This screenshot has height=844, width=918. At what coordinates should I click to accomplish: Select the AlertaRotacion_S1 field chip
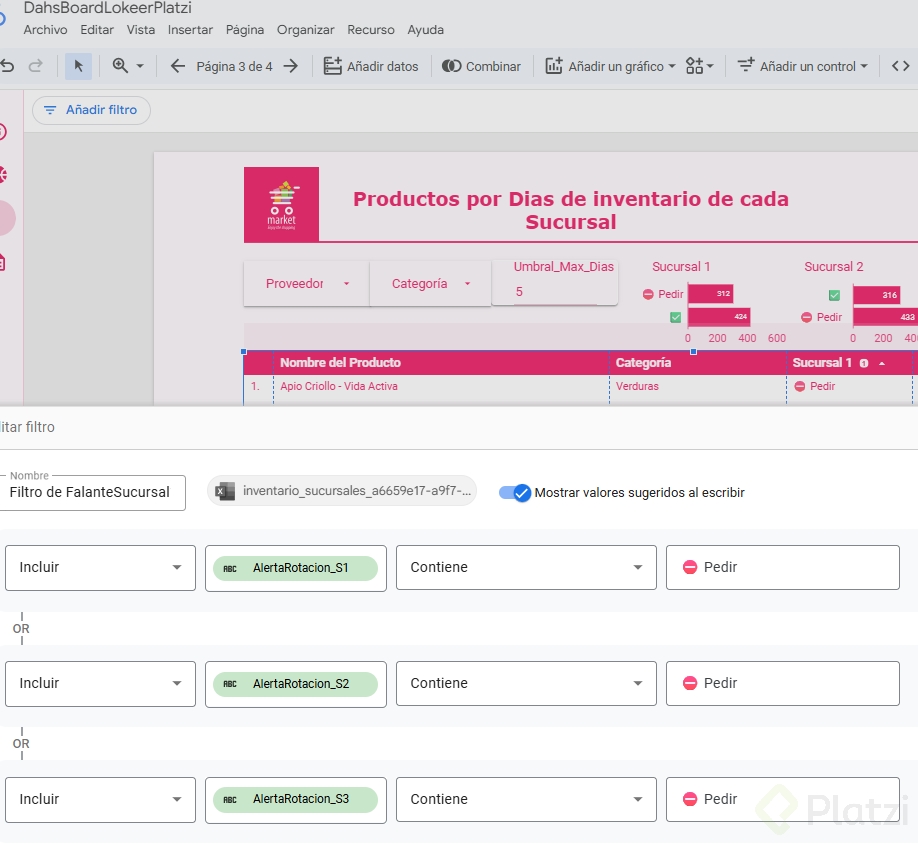point(296,568)
